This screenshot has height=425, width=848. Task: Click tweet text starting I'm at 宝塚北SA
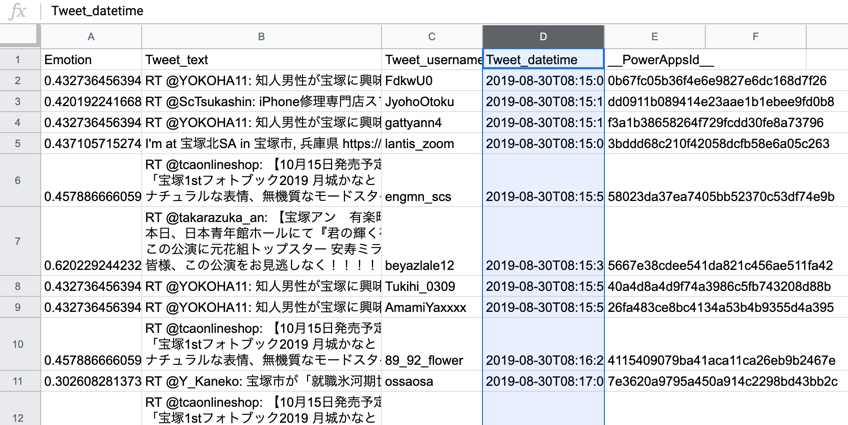pos(262,144)
